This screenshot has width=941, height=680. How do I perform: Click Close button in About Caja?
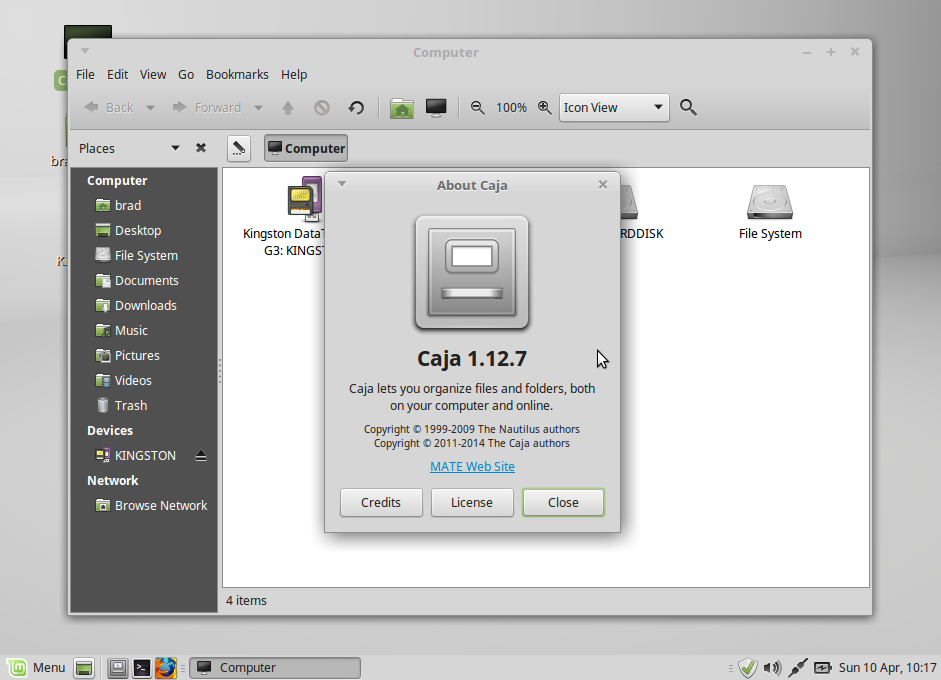point(563,502)
